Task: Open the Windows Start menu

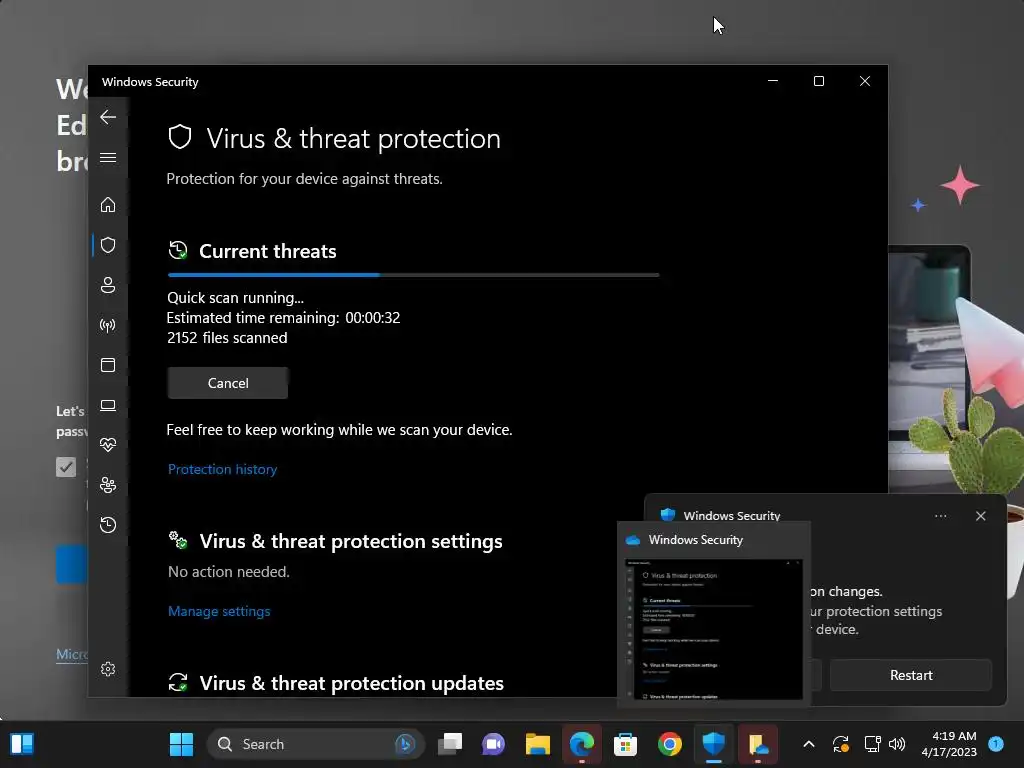Action: tap(181, 744)
